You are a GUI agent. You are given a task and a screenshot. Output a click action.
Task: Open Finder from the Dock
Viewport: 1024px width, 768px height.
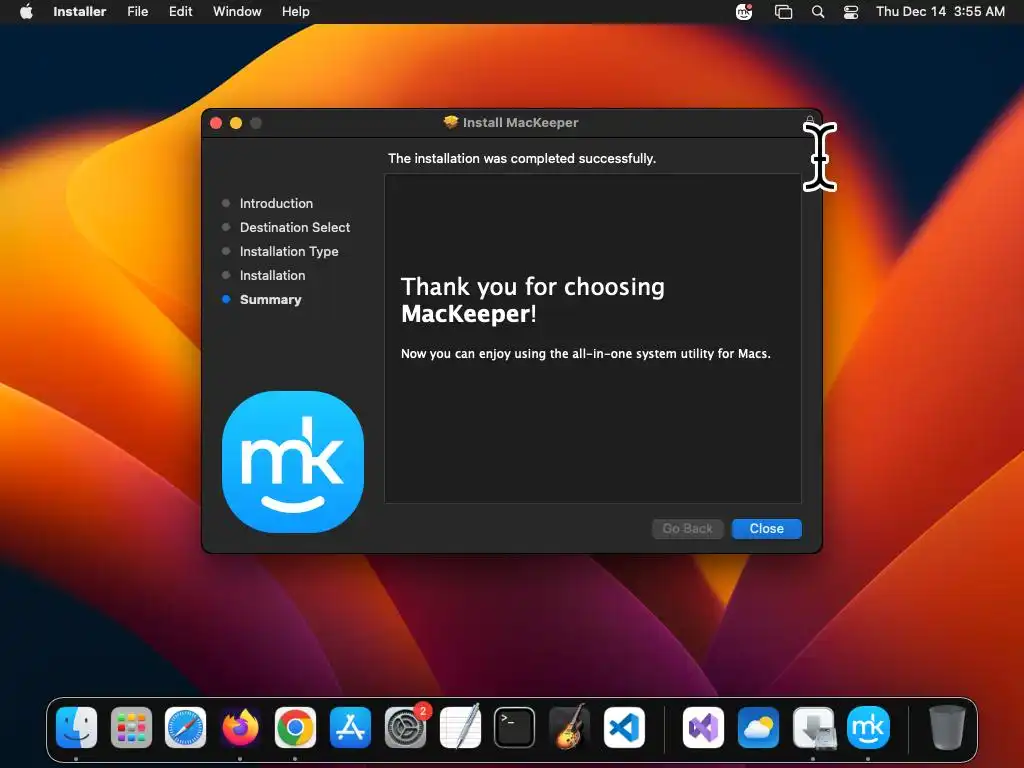click(76, 727)
